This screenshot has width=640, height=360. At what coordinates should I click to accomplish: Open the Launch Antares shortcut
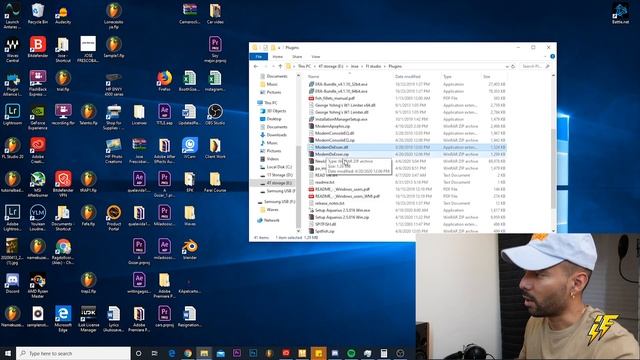[x=12, y=16]
